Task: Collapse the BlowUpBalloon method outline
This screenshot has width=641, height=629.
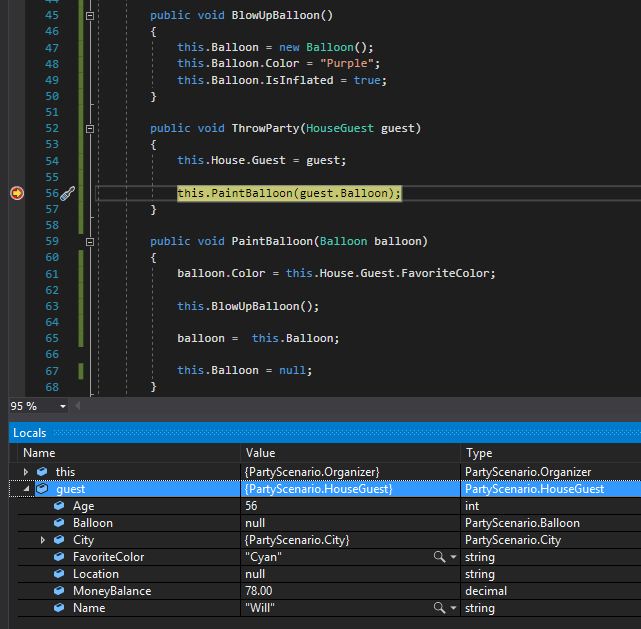Action: pos(90,16)
